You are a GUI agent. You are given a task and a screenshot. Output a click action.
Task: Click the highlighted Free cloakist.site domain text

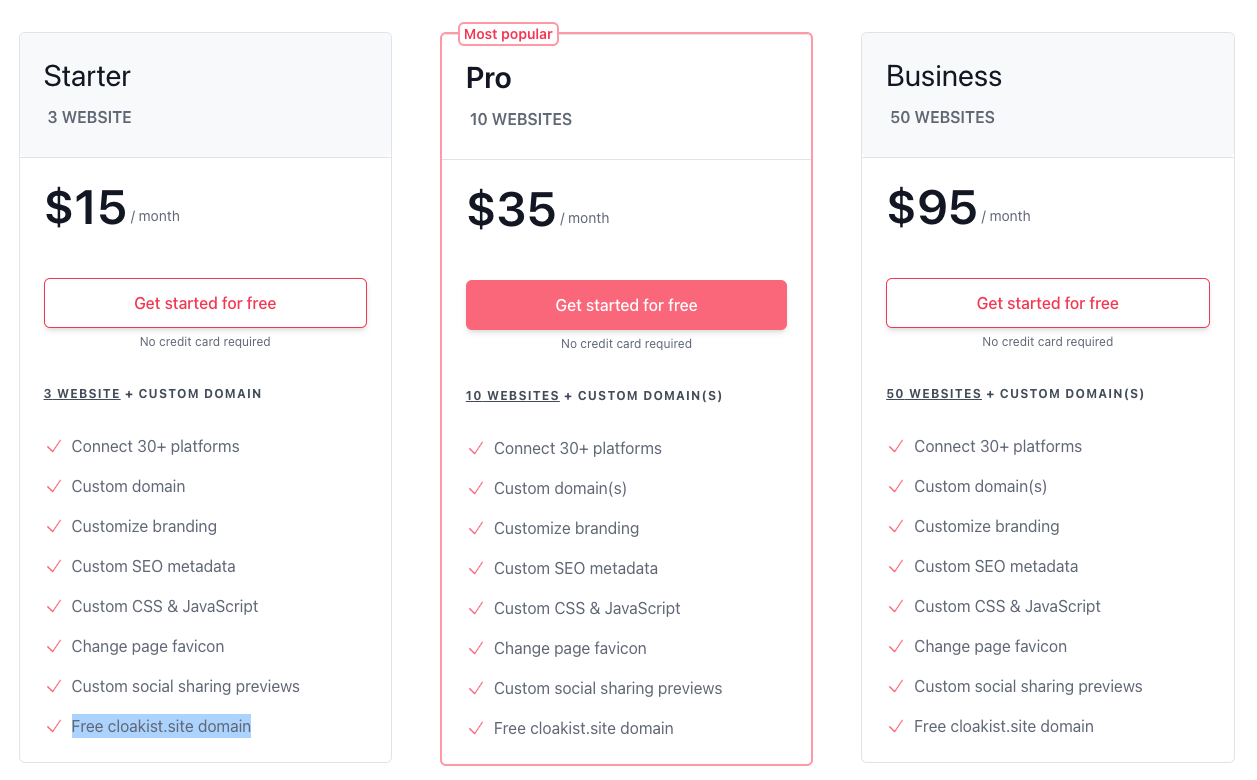[161, 726]
